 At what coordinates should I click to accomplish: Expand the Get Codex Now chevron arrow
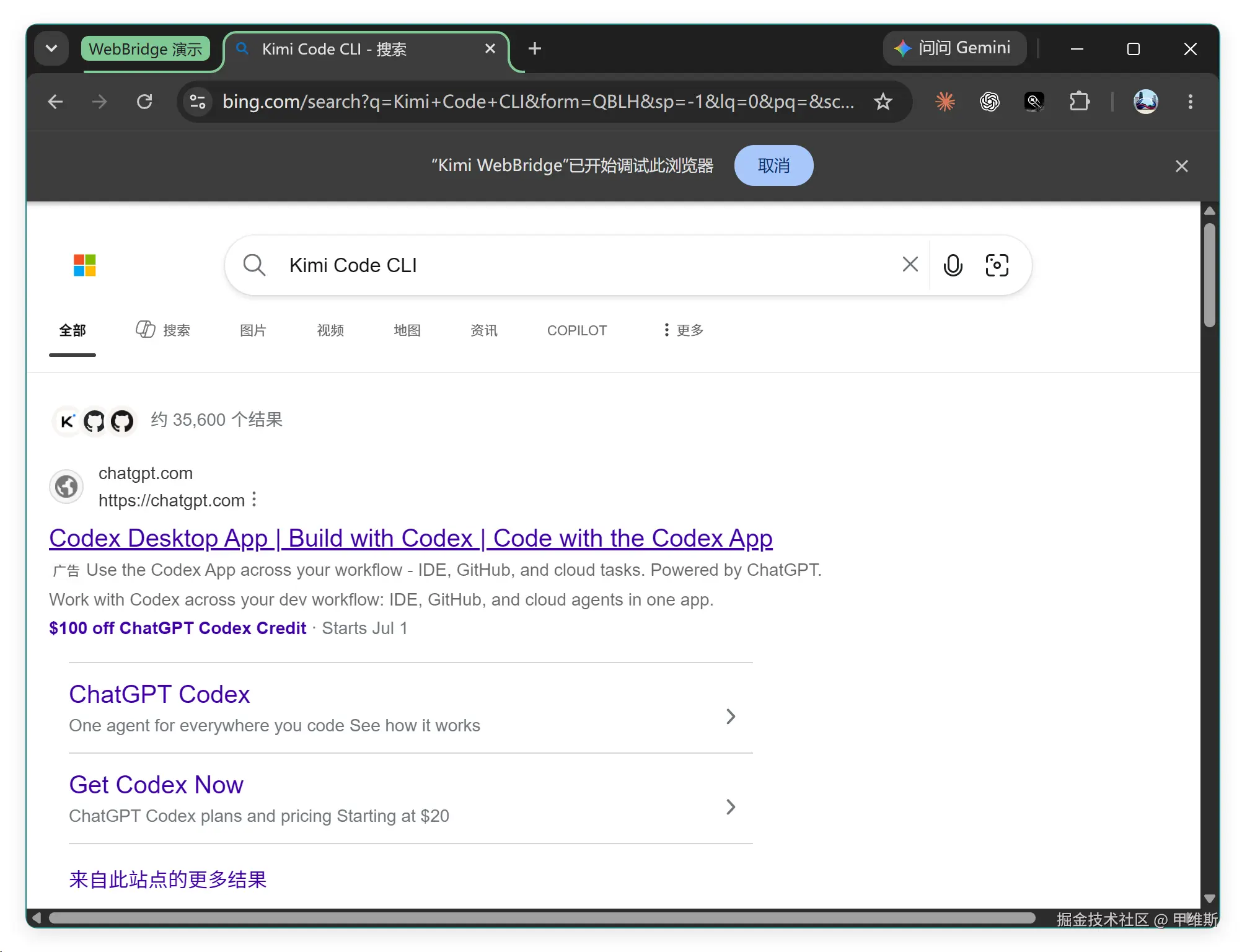[731, 807]
